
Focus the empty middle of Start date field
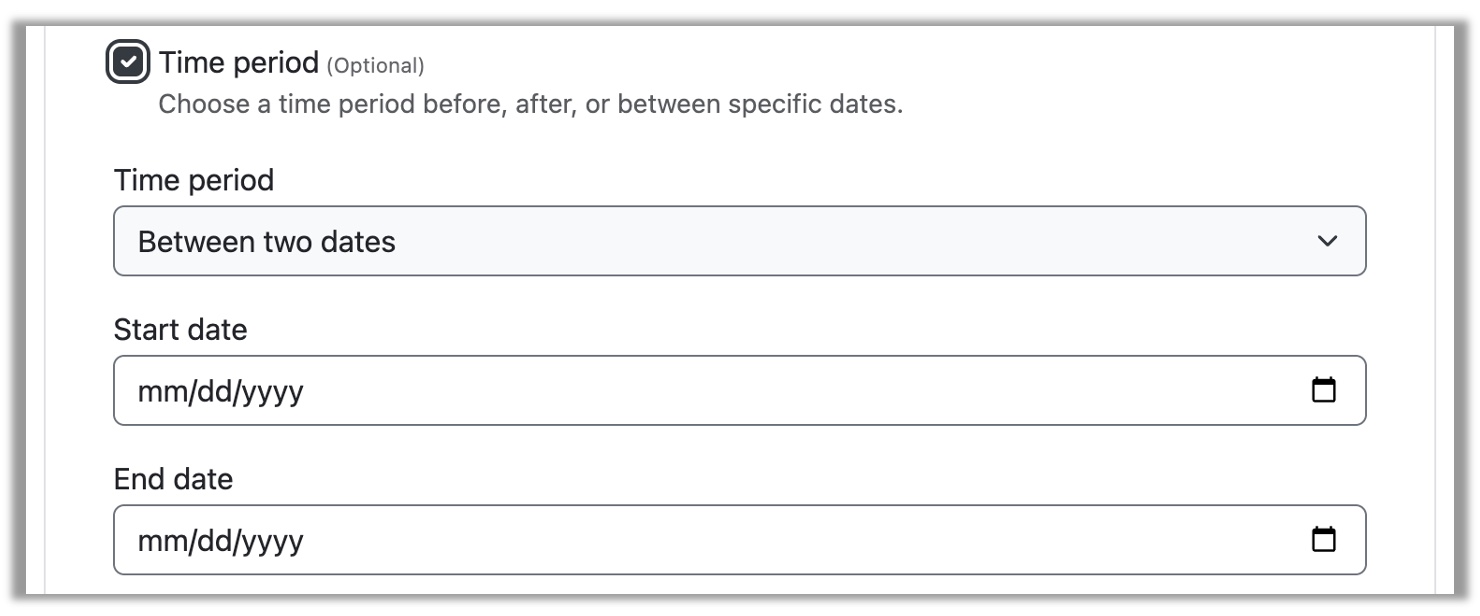[x=740, y=391]
